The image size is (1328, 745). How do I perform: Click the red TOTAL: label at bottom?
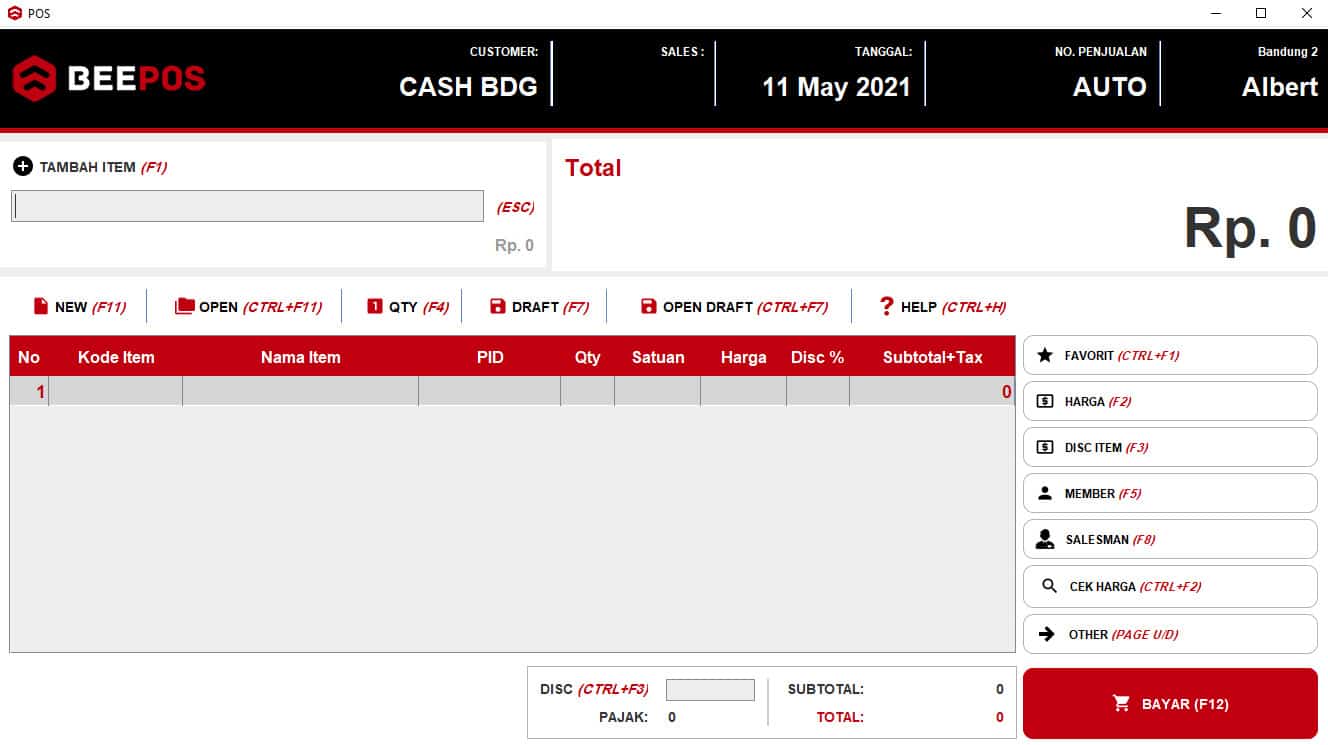pos(840,717)
